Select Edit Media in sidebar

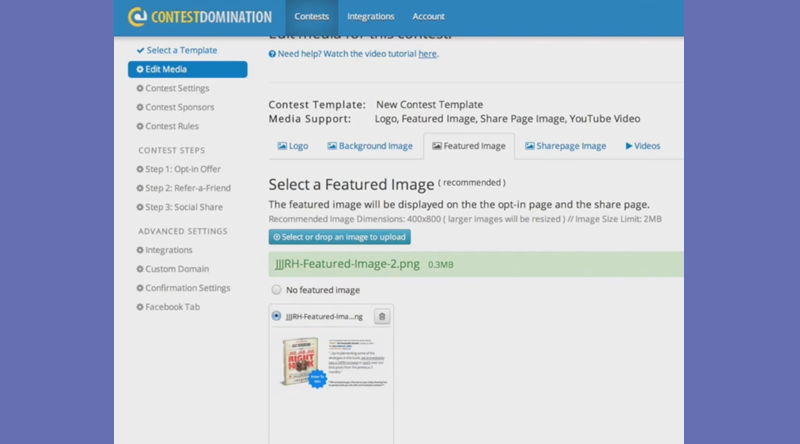coord(187,69)
